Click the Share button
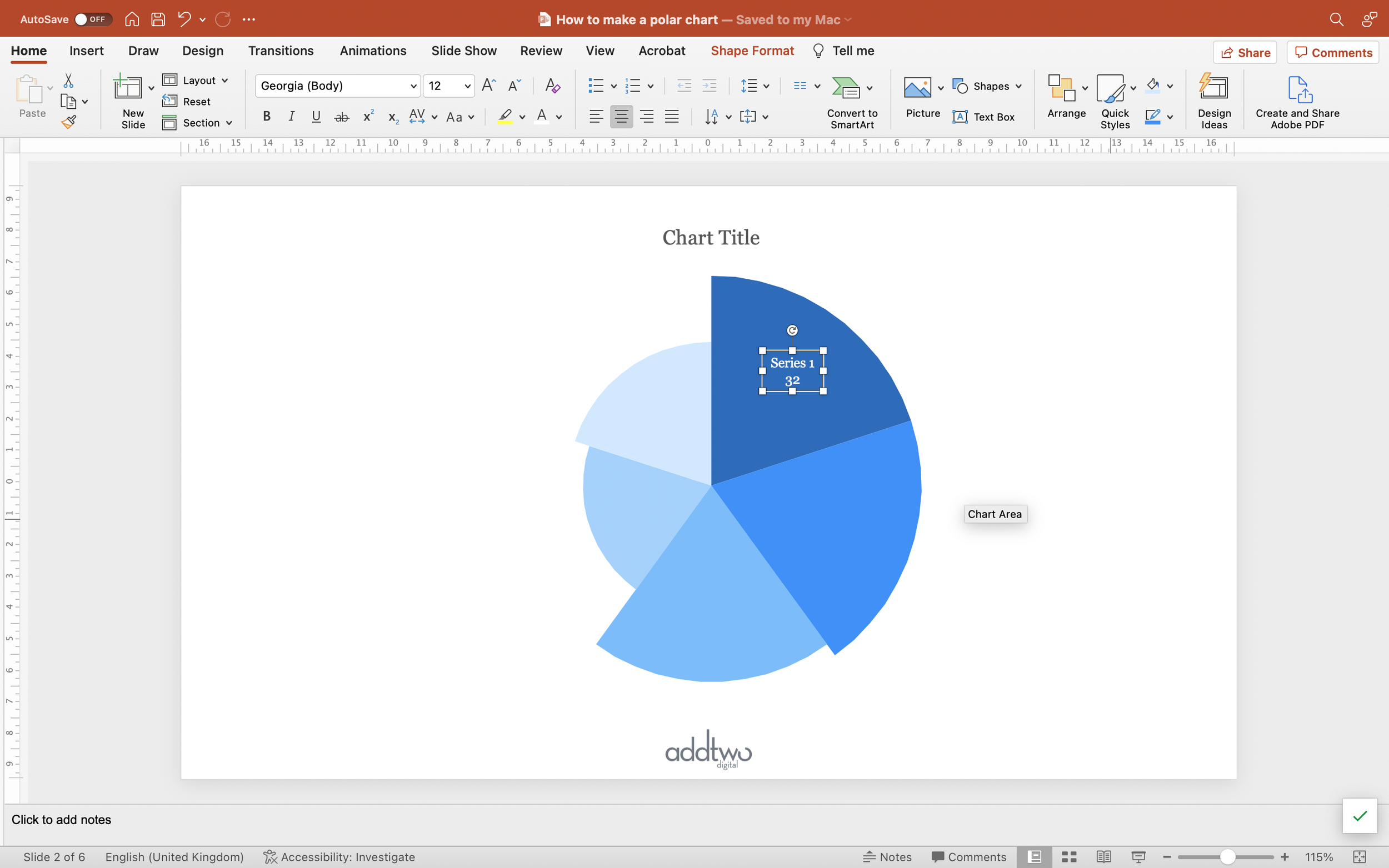Image resolution: width=1389 pixels, height=868 pixels. pos(1245,53)
